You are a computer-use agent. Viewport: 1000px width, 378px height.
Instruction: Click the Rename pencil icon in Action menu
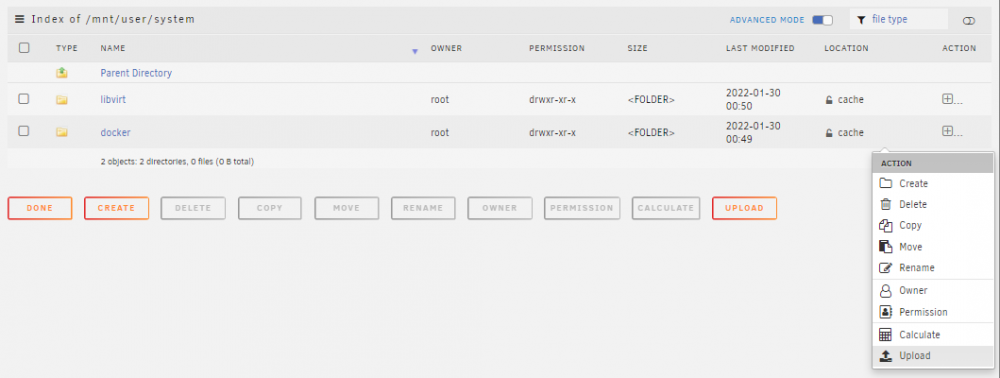click(885, 268)
